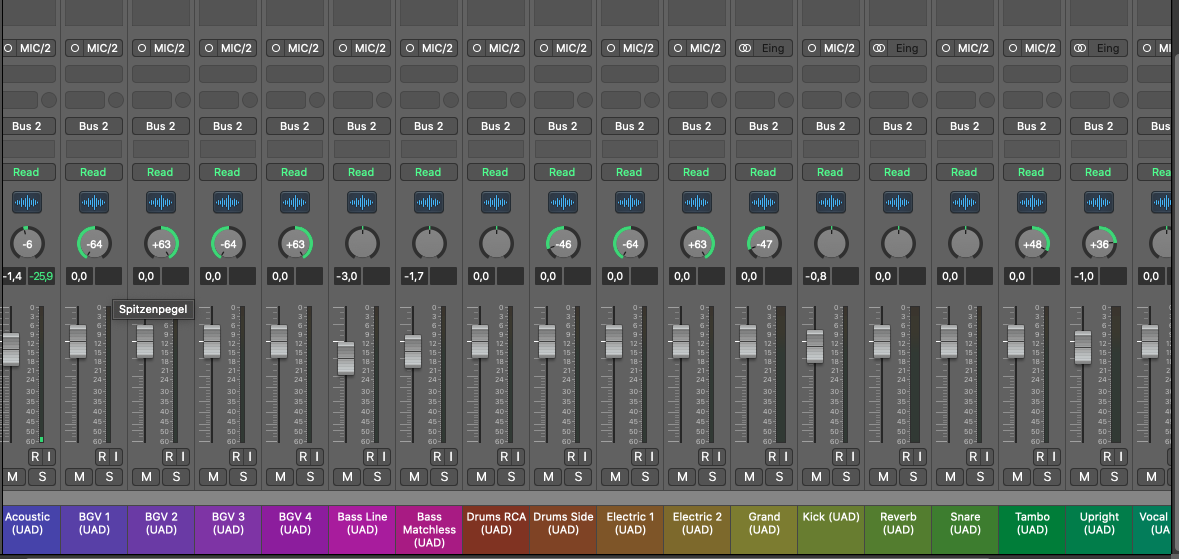Screen dimensions: 1179x559
Task: Click the Bass Matchless gain field -1,7
Action: 414,276
